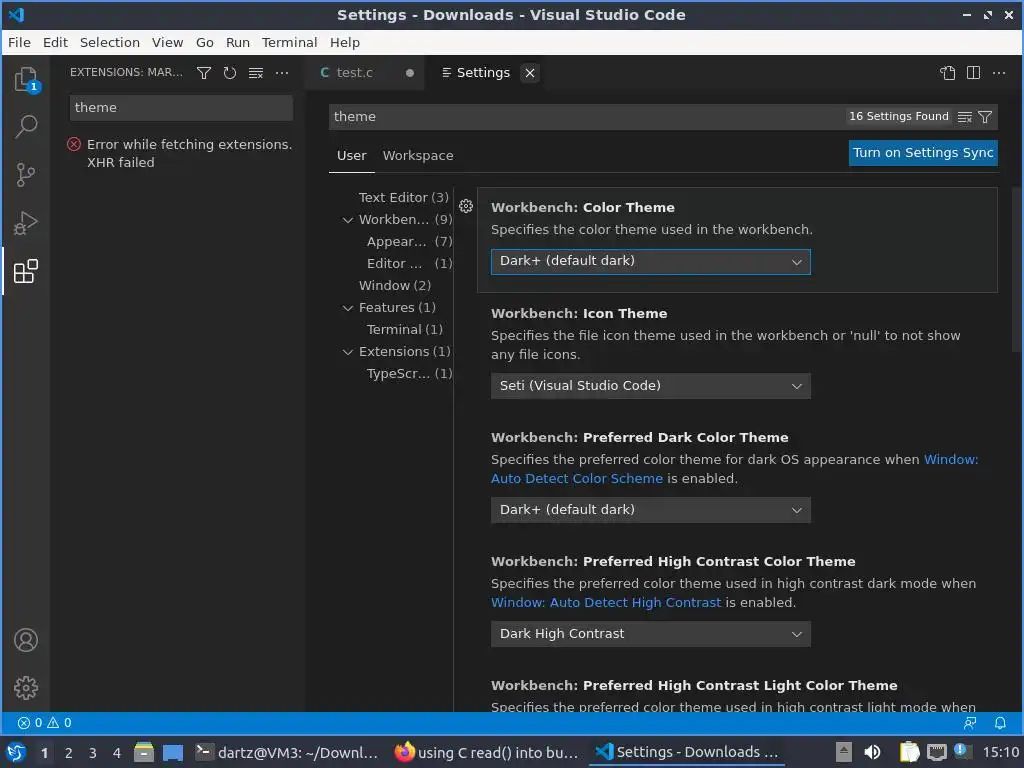The height and width of the screenshot is (768, 1024).
Task: Switch to workspace 2 in taskbar
Action: pyautogui.click(x=69, y=753)
